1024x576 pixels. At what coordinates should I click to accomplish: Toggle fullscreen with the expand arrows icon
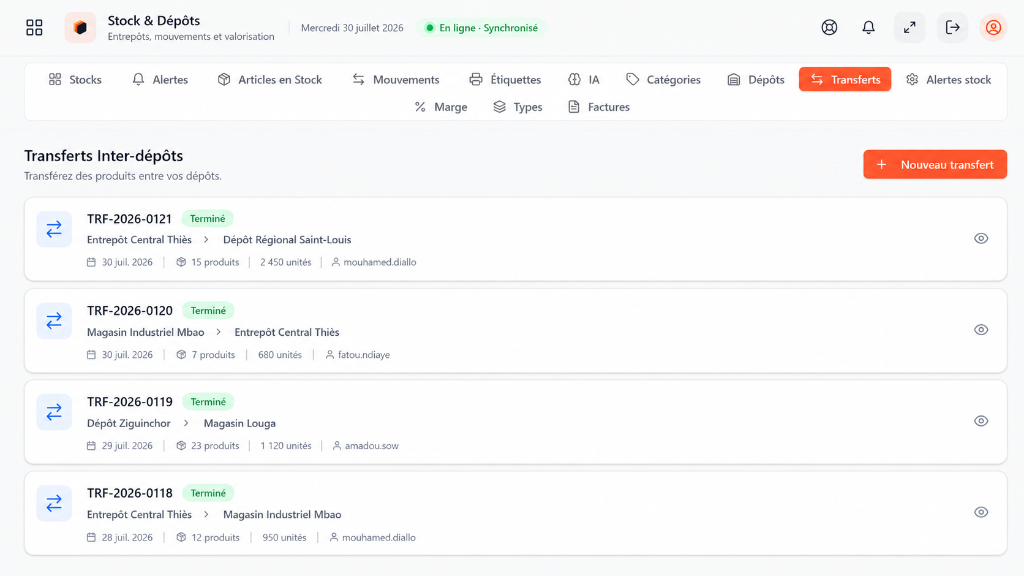click(910, 27)
